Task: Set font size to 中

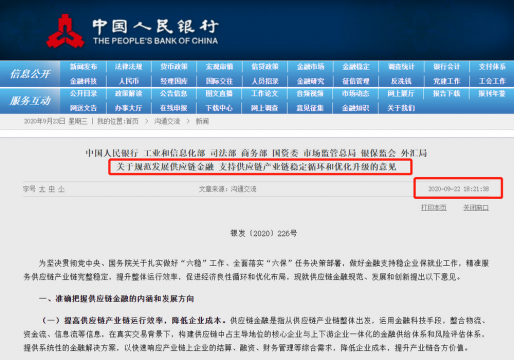Action: [52, 189]
